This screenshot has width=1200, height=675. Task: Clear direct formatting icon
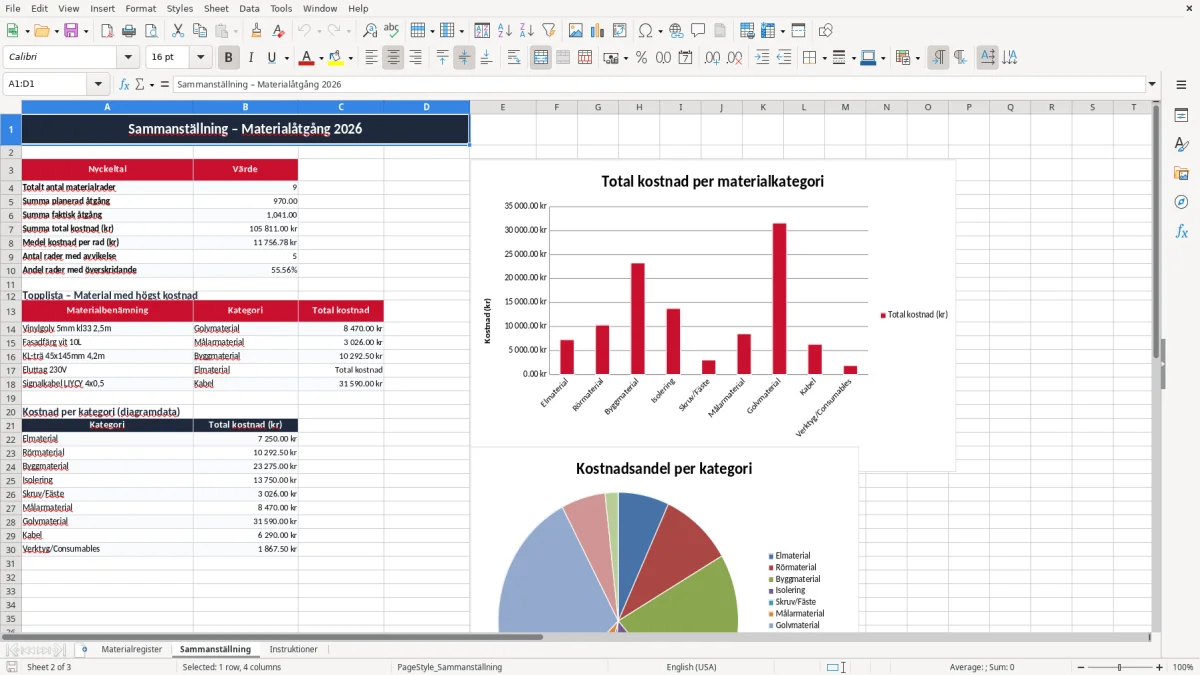click(x=279, y=31)
